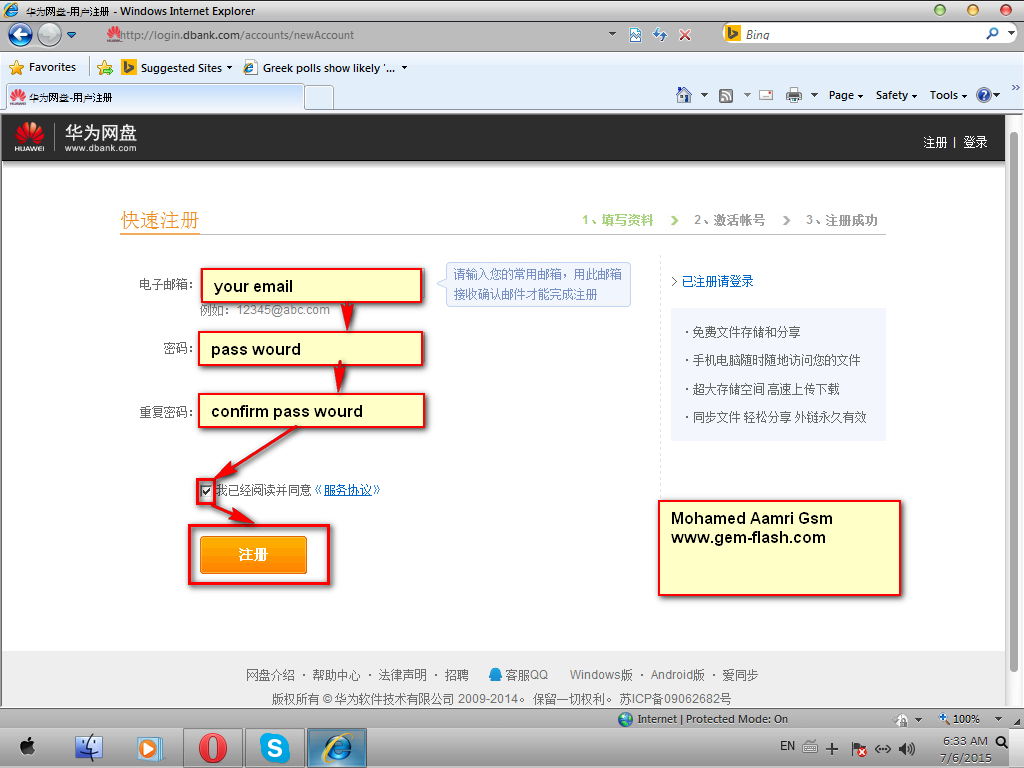The width and height of the screenshot is (1024, 768).
Task: Expand the Home button dropdown arrow
Action: click(704, 95)
